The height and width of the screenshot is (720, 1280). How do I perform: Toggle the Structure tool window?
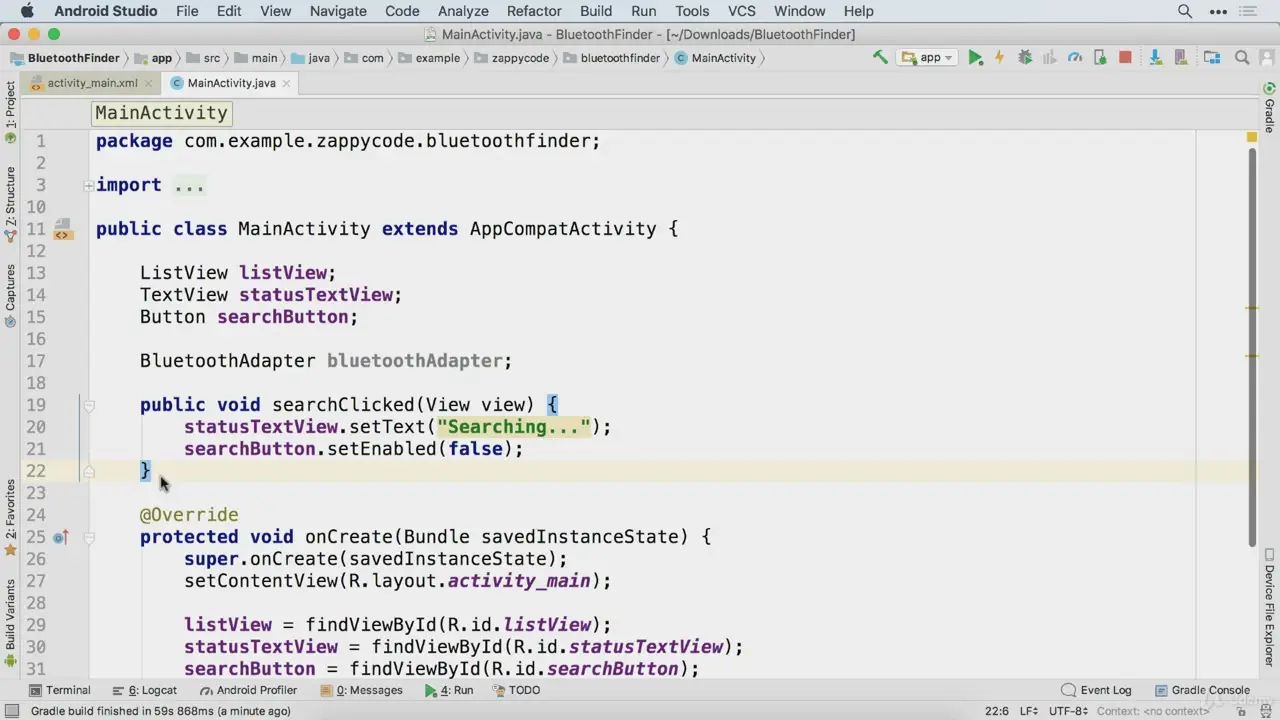tap(10, 204)
